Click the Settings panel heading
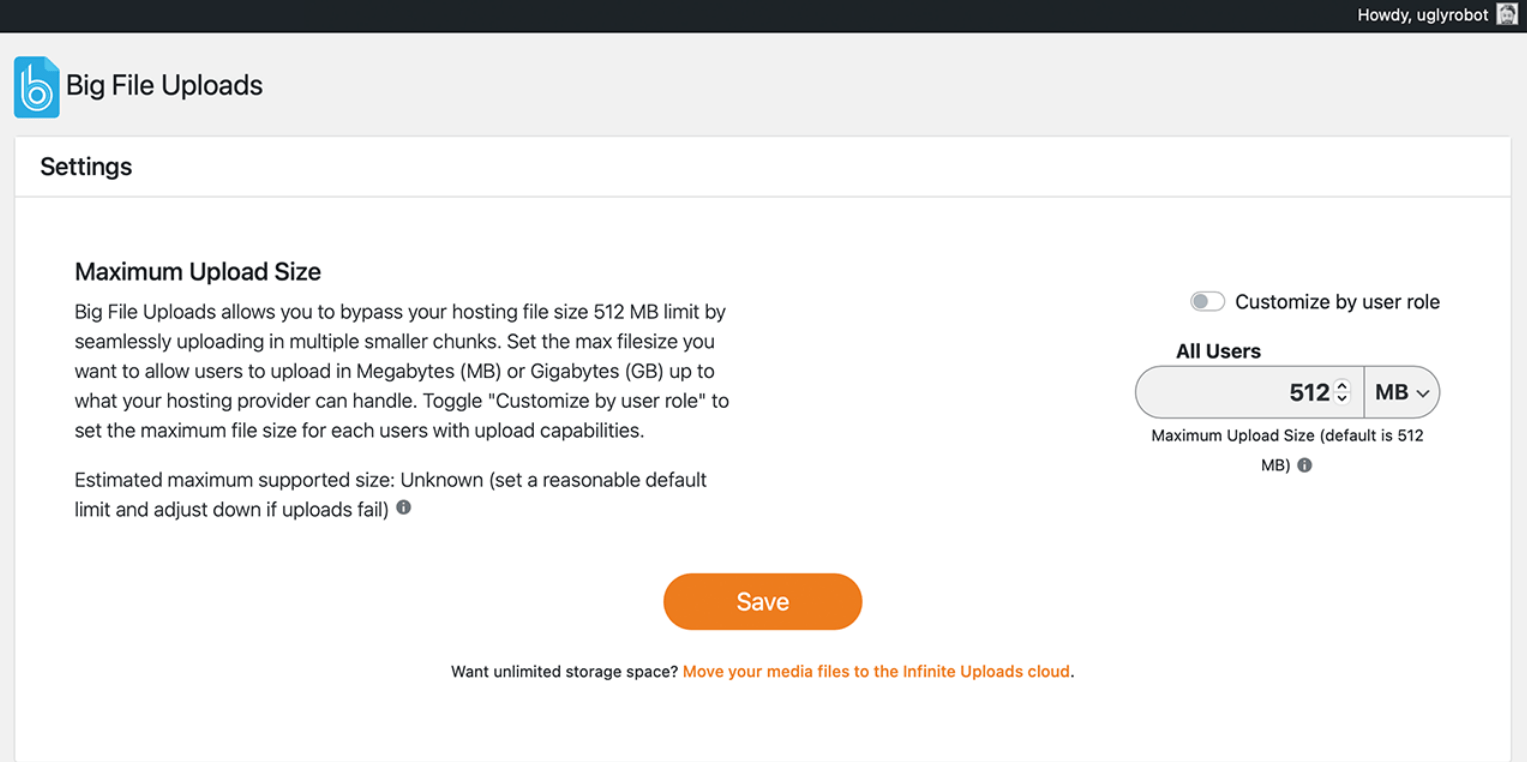 [86, 167]
